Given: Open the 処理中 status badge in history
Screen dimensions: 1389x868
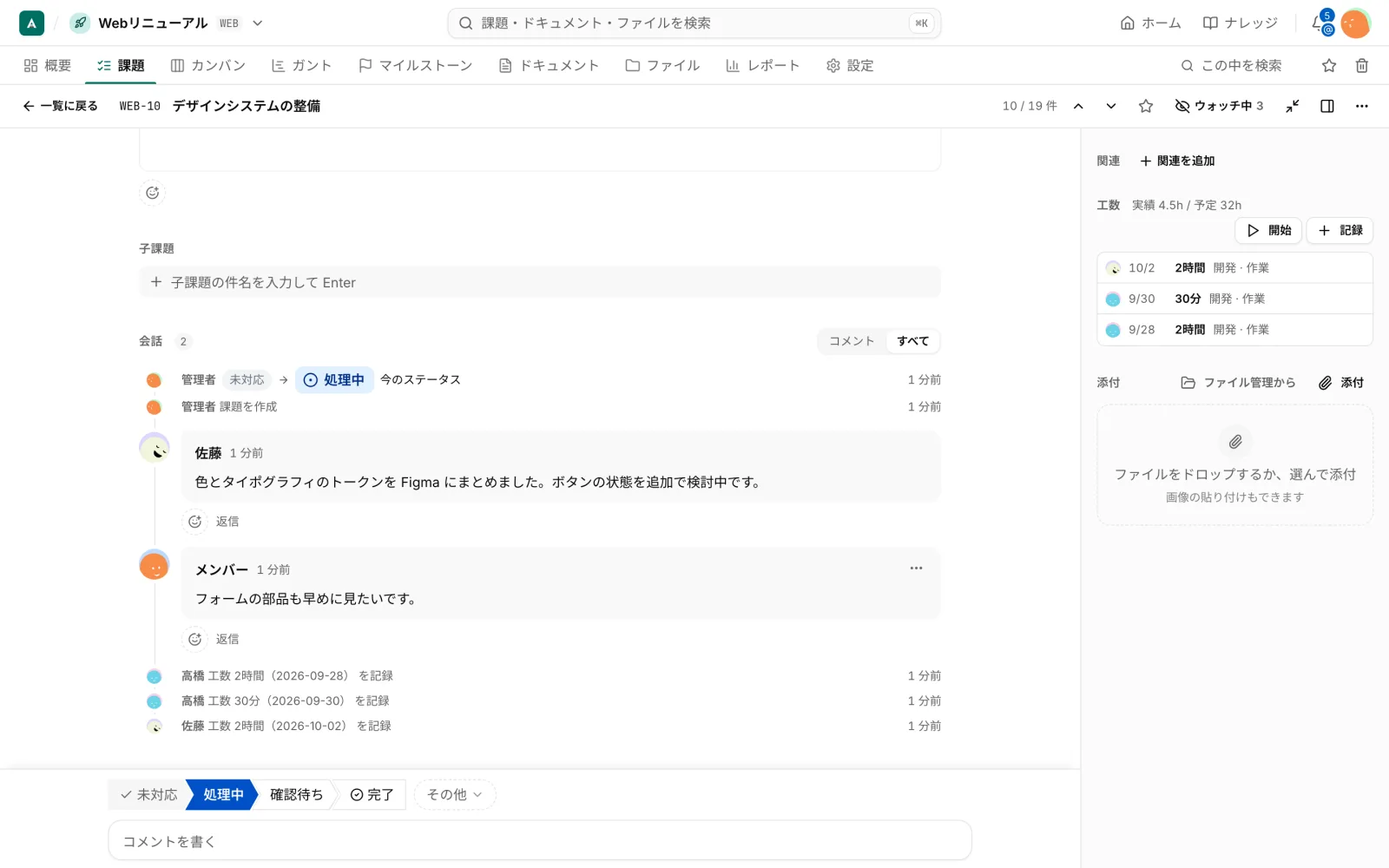Looking at the screenshot, I should (x=334, y=379).
